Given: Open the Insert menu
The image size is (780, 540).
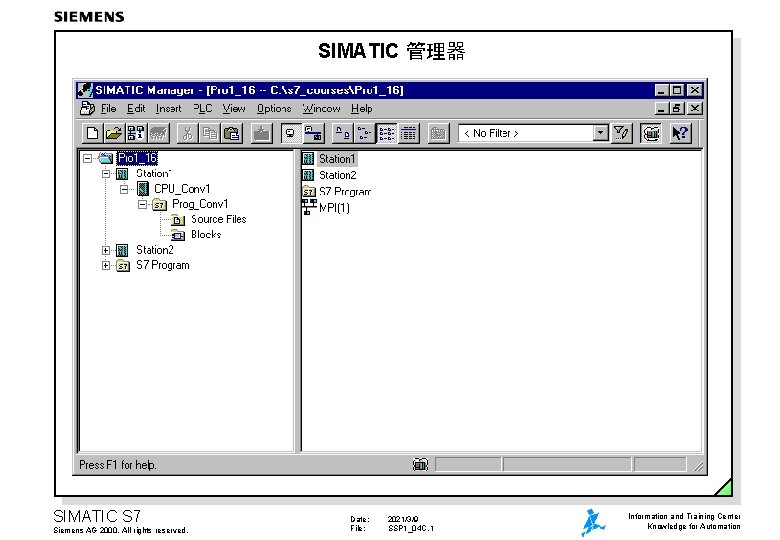Looking at the screenshot, I should 169,108.
